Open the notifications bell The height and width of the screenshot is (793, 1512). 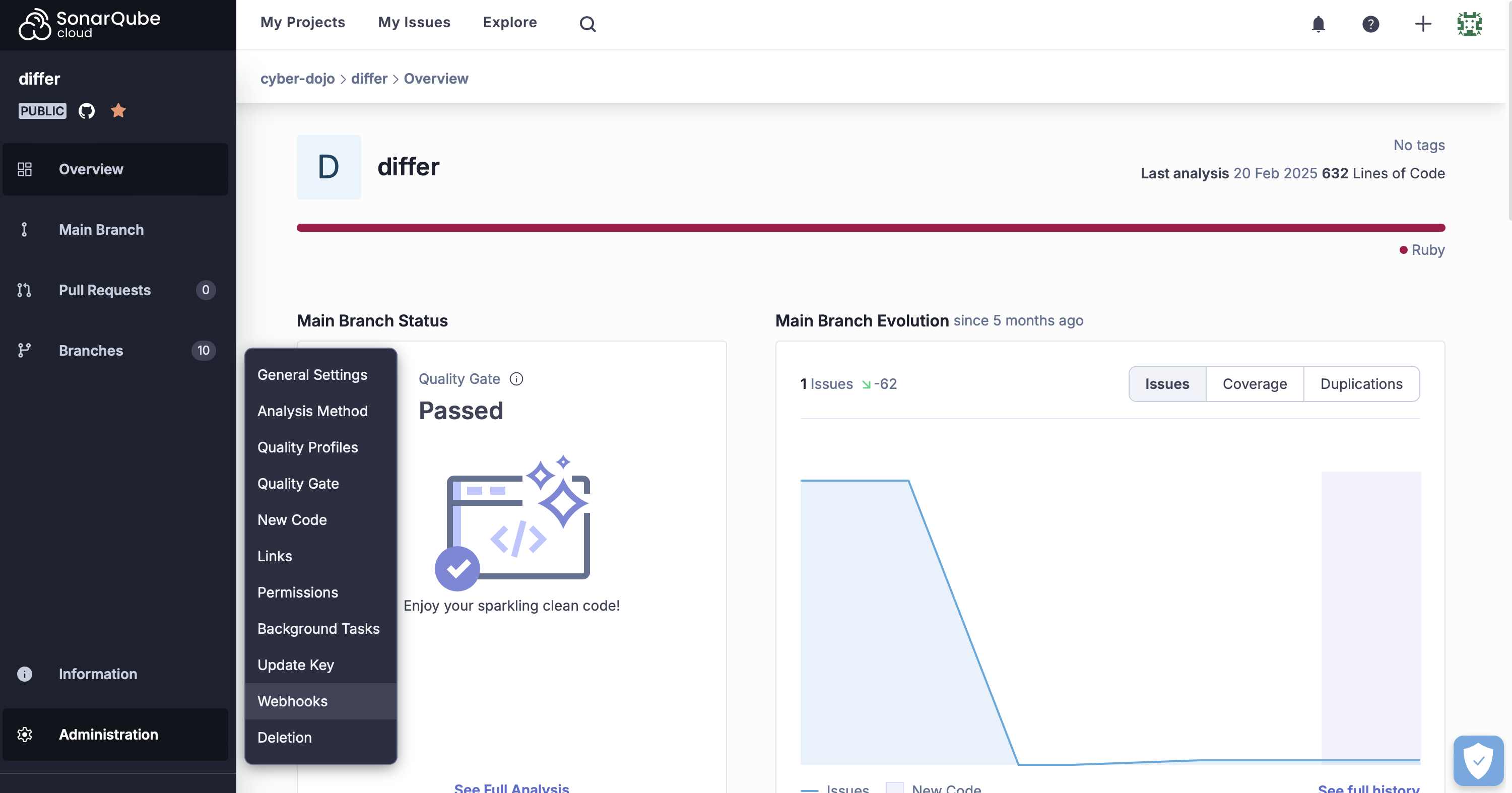tap(1319, 24)
